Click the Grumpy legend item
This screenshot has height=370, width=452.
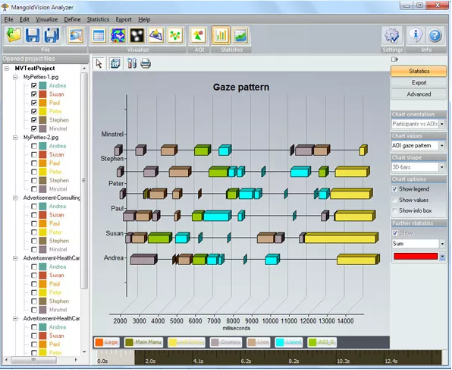[226, 342]
